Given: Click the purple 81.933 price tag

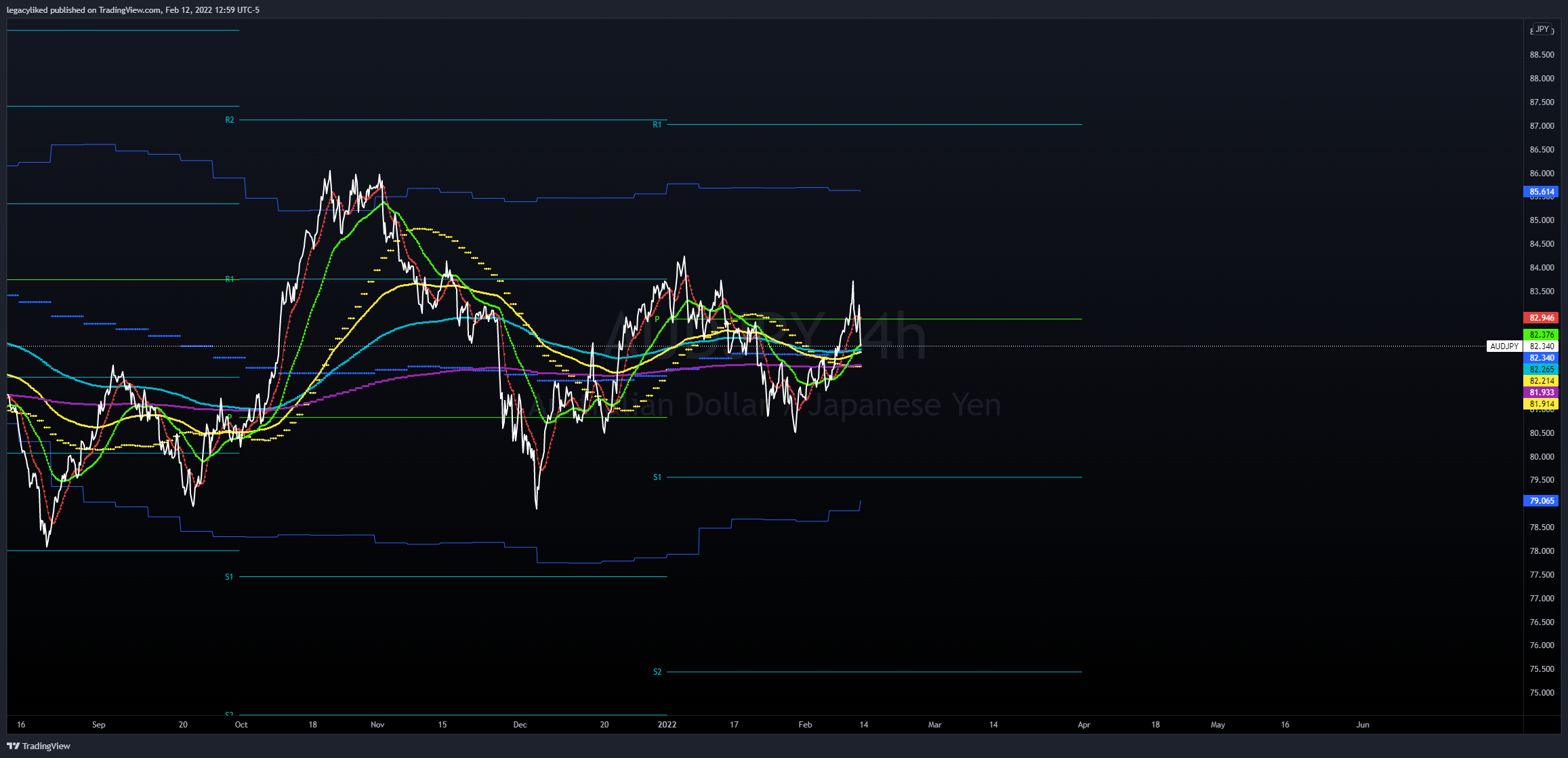Looking at the screenshot, I should [1541, 393].
